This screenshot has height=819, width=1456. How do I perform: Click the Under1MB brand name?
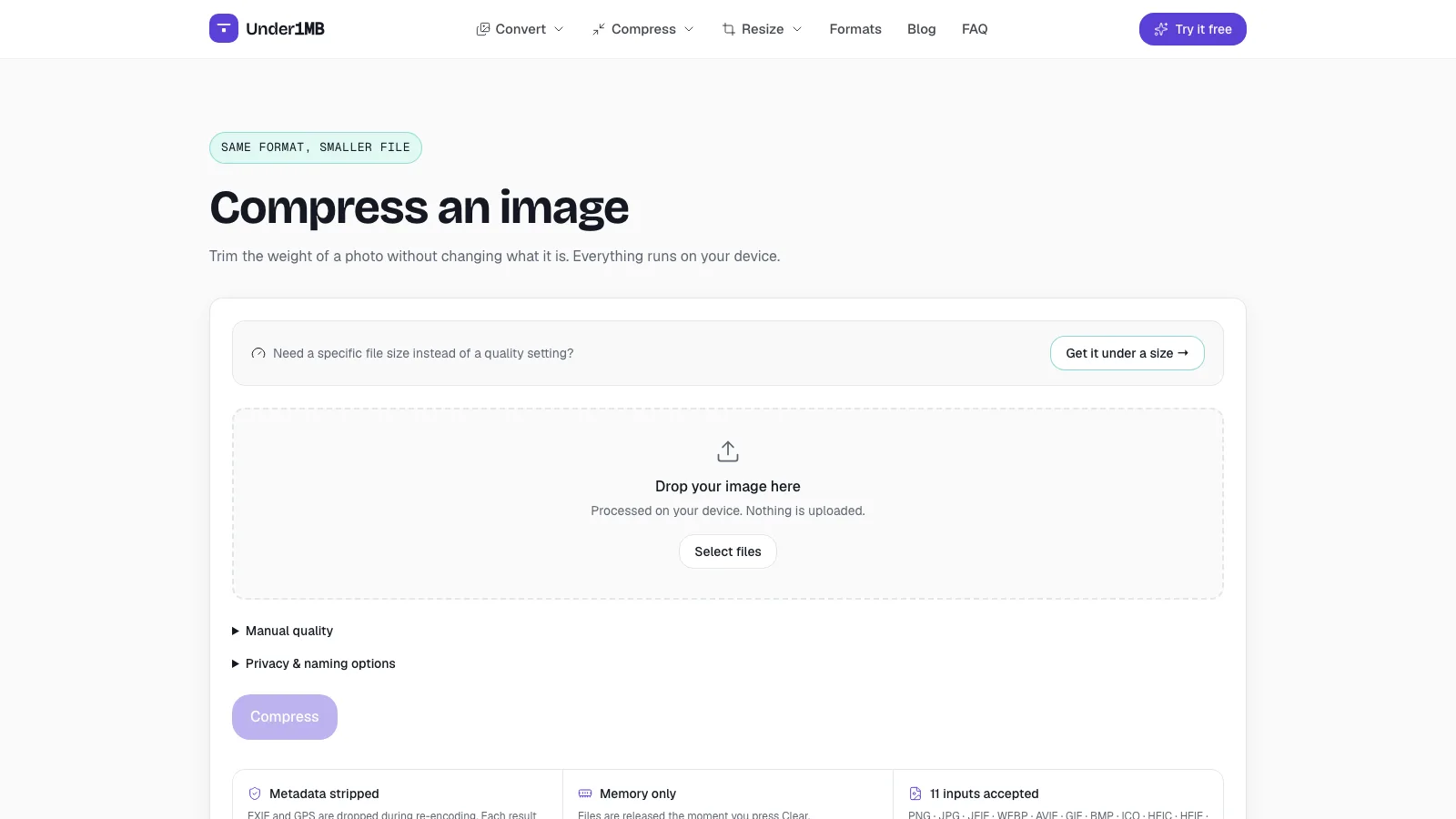click(x=285, y=29)
